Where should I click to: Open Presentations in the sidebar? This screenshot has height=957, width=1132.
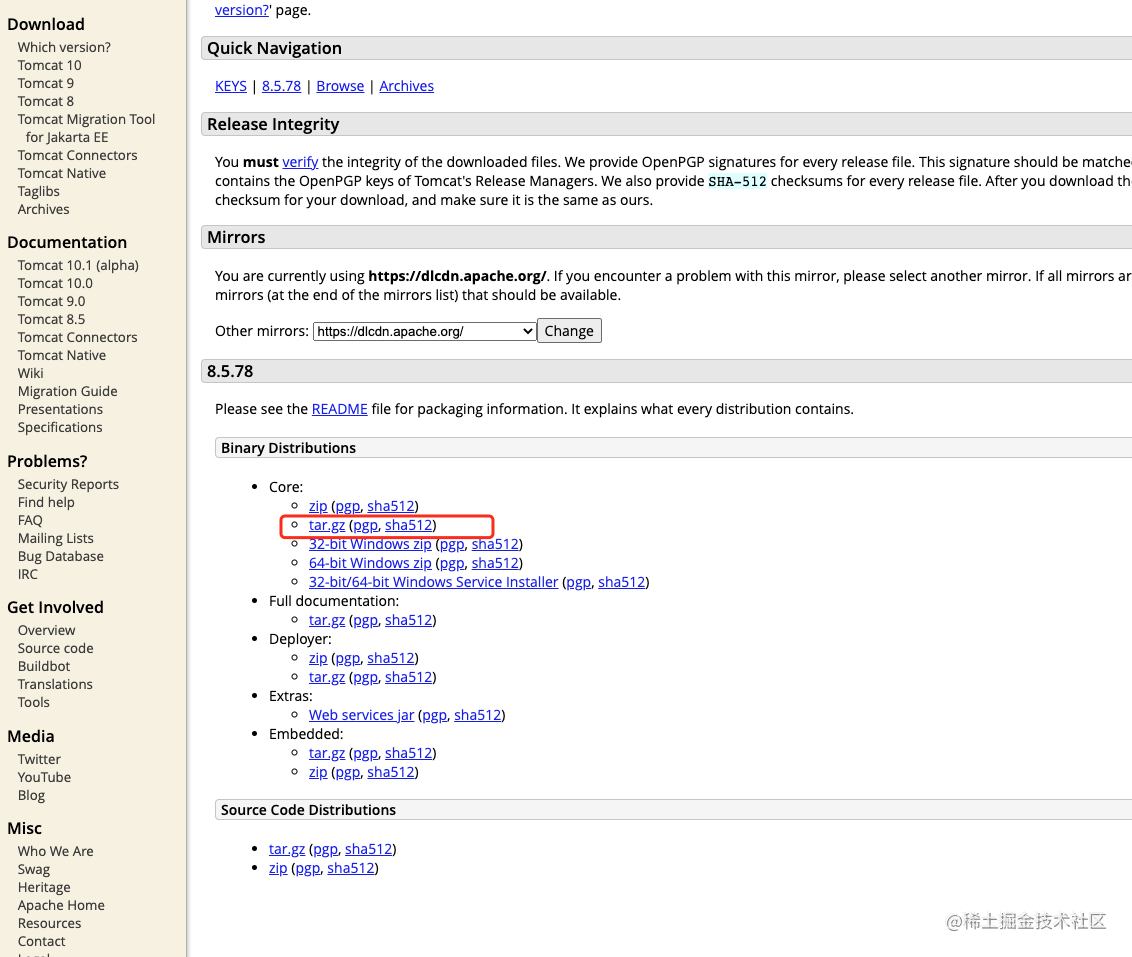pyautogui.click(x=61, y=409)
